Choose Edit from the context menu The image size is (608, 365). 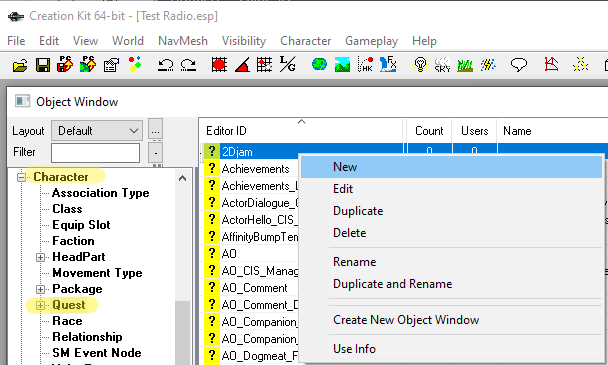(452, 189)
